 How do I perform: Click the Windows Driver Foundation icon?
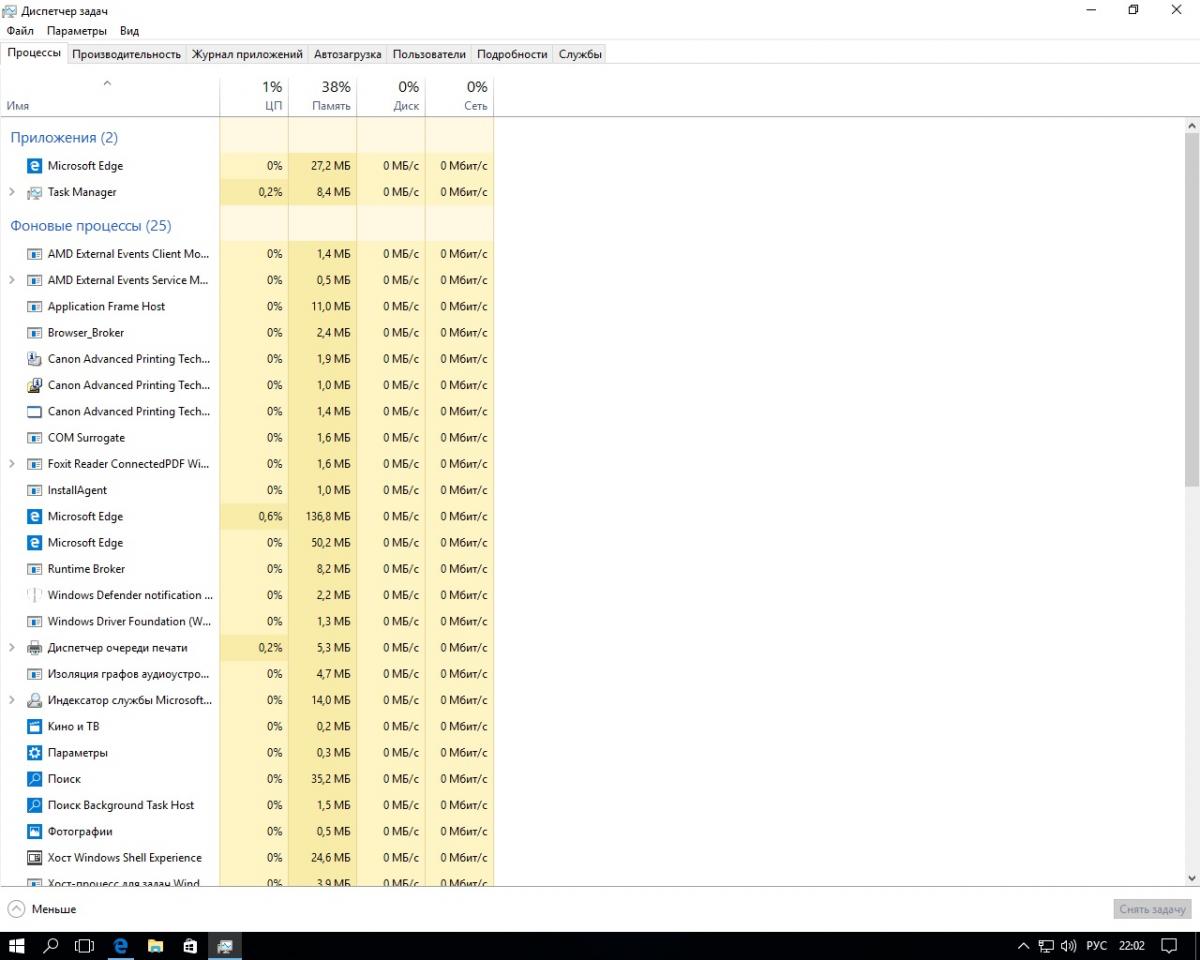click(x=34, y=621)
